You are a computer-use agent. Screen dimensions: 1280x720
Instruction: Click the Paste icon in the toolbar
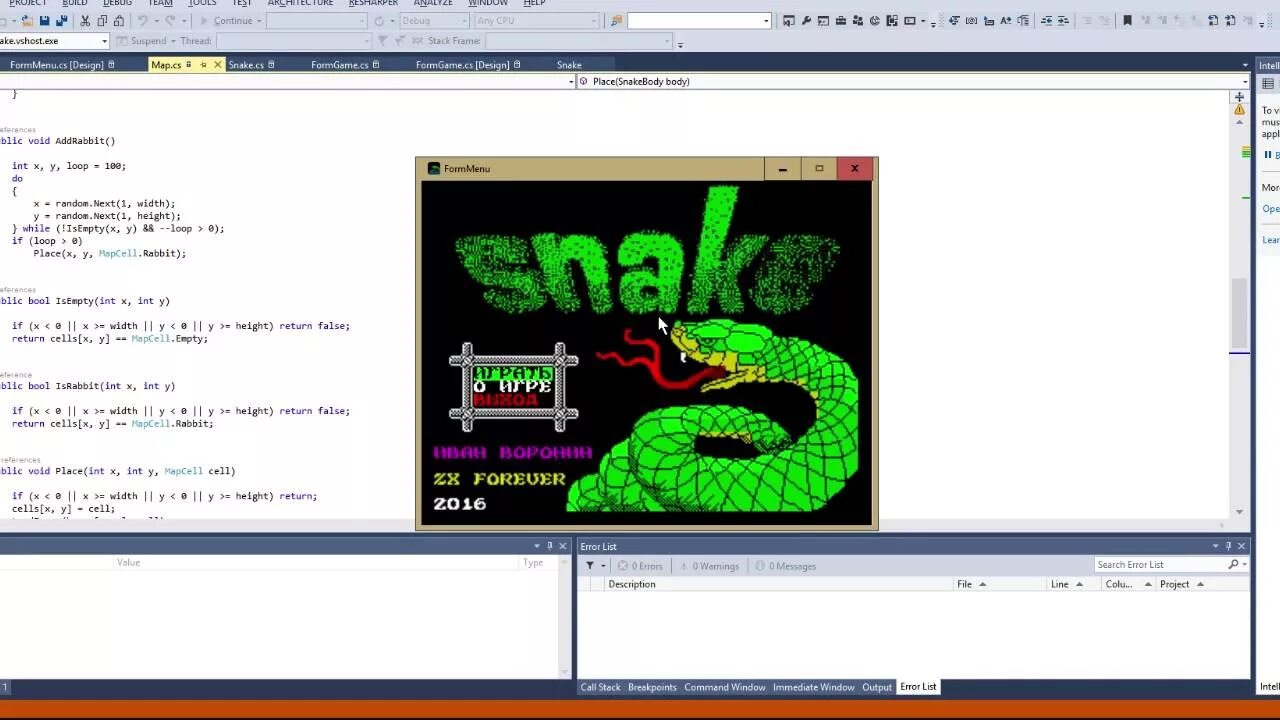click(x=119, y=21)
